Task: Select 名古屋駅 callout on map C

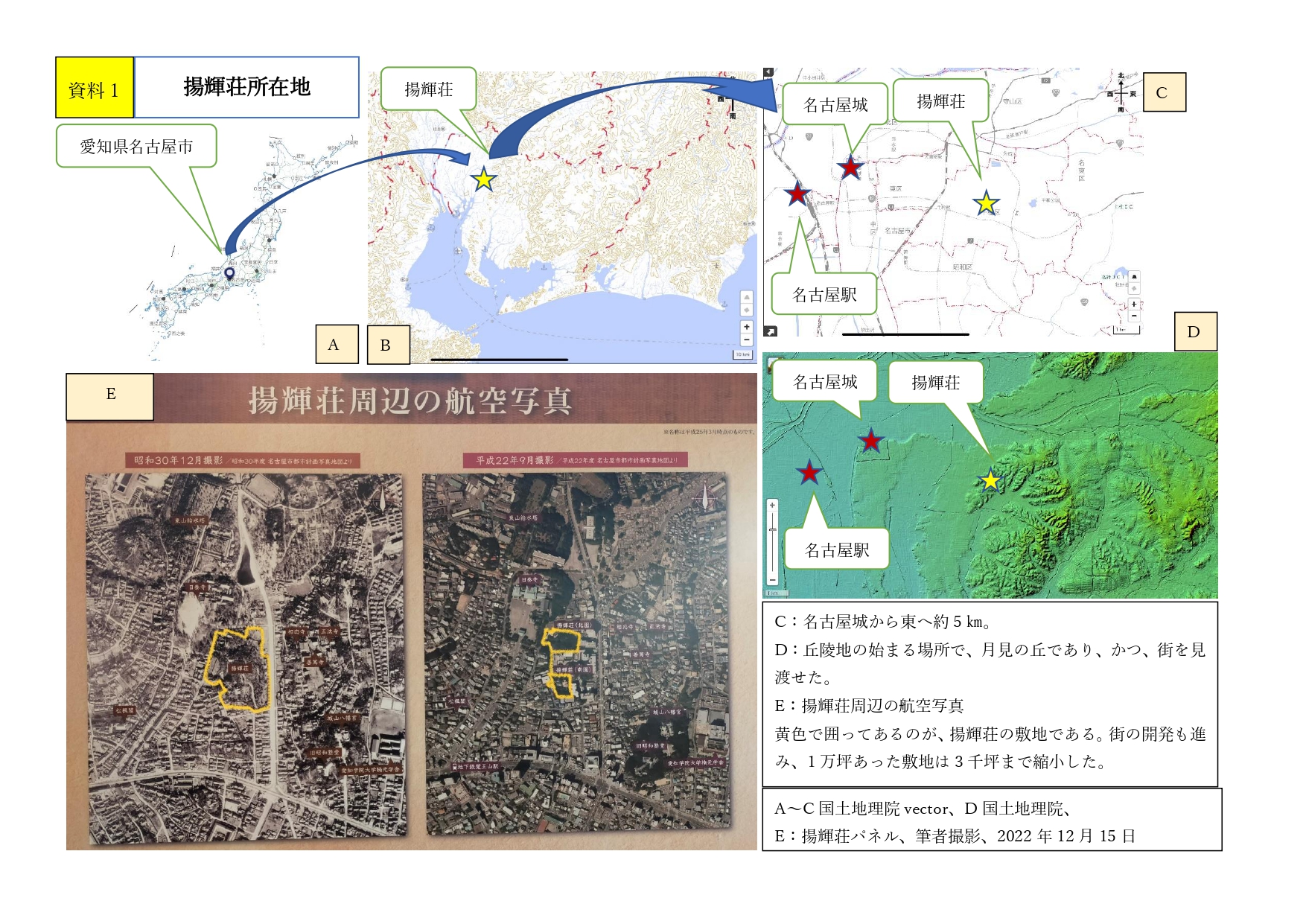Action: pos(824,295)
